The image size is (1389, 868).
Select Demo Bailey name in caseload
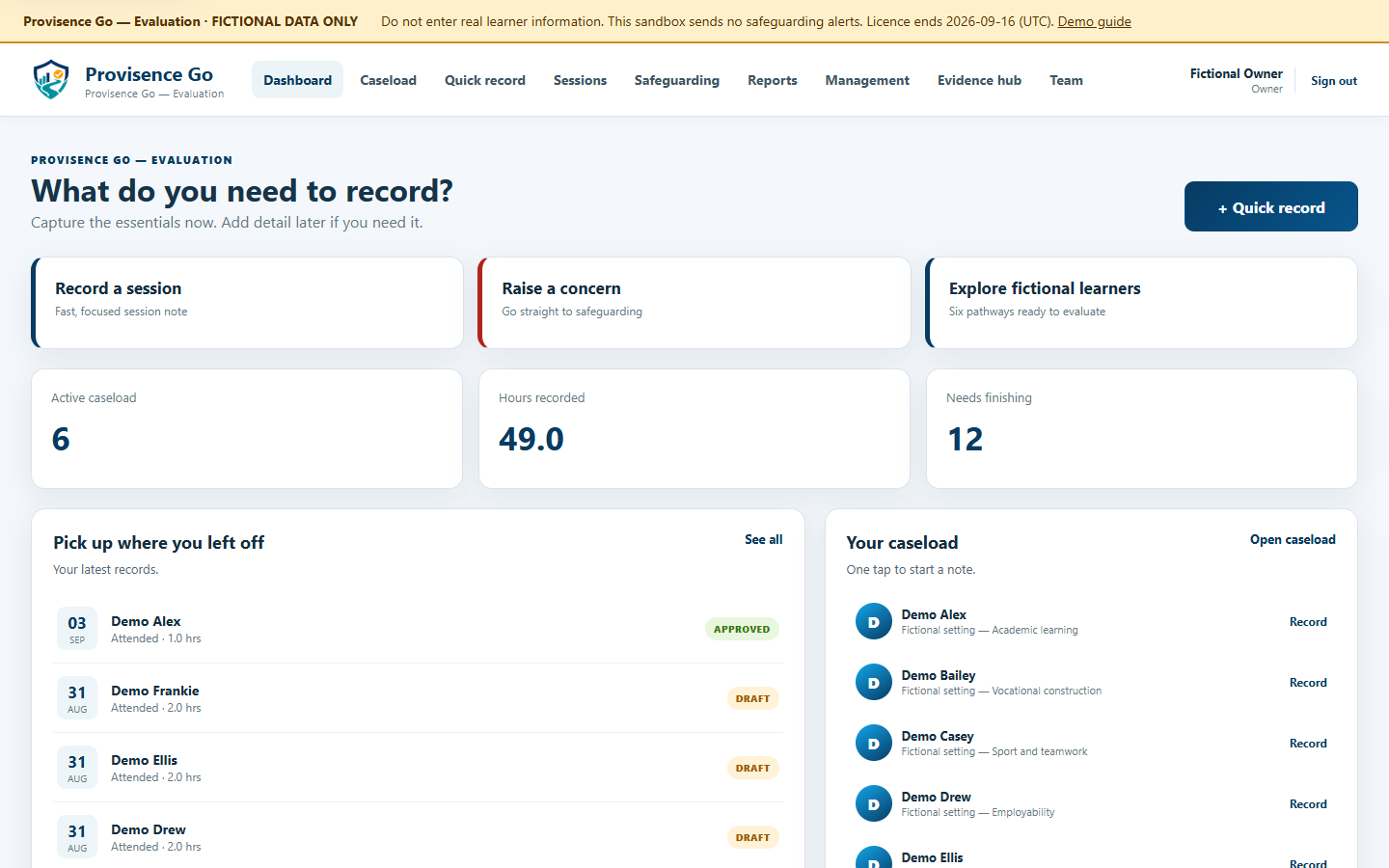coord(938,675)
